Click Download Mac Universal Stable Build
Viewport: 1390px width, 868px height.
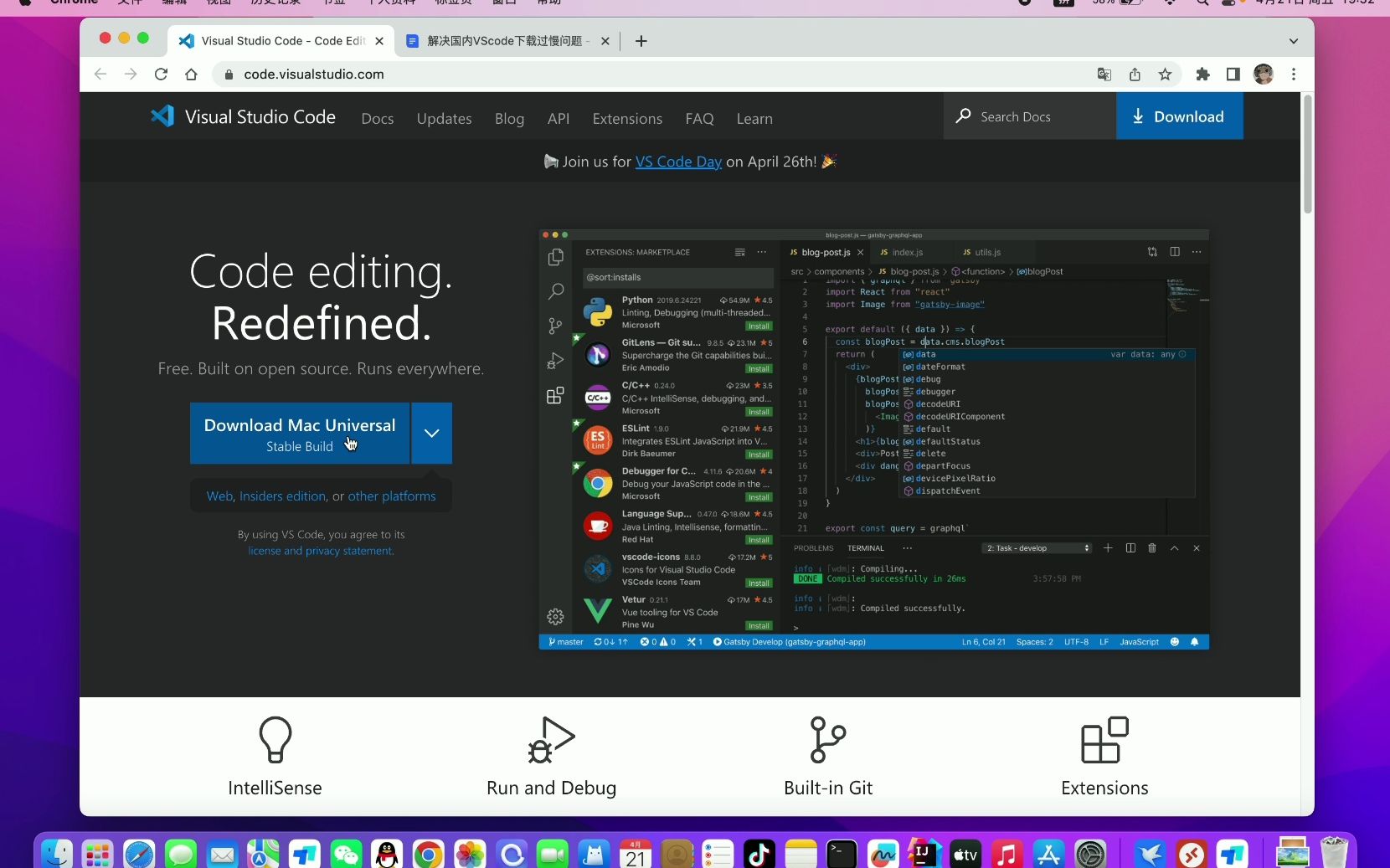pyautogui.click(x=300, y=433)
